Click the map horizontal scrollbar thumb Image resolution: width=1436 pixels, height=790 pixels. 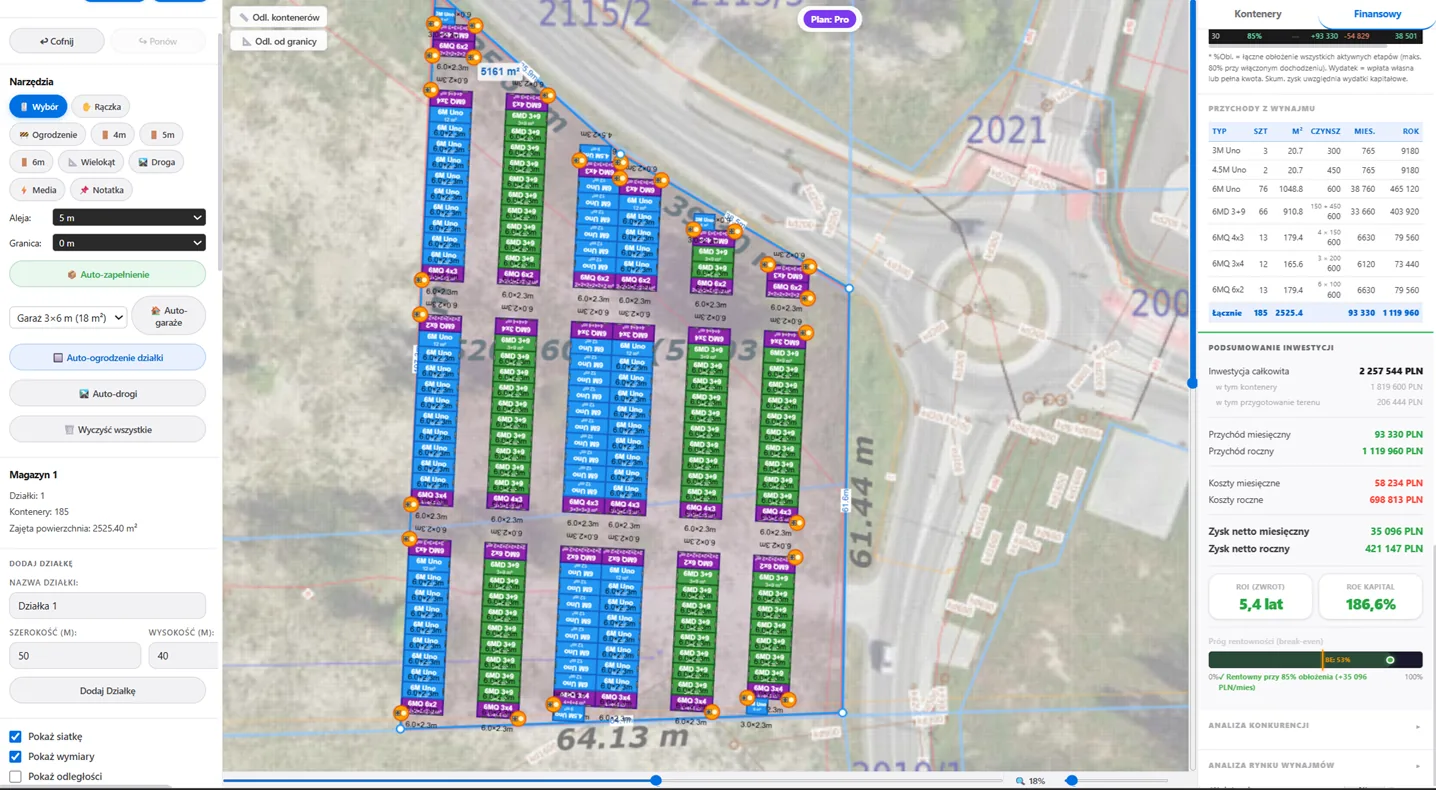656,780
